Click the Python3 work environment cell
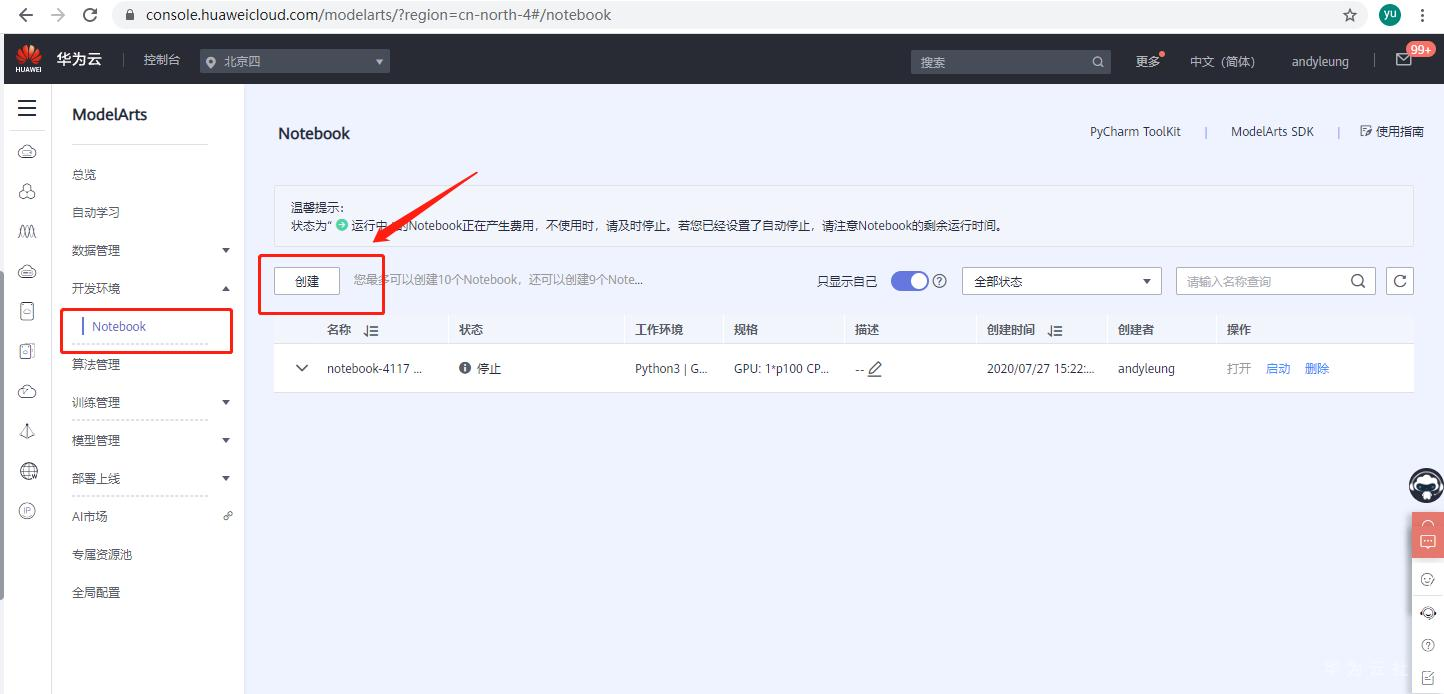1444x694 pixels. [x=671, y=368]
